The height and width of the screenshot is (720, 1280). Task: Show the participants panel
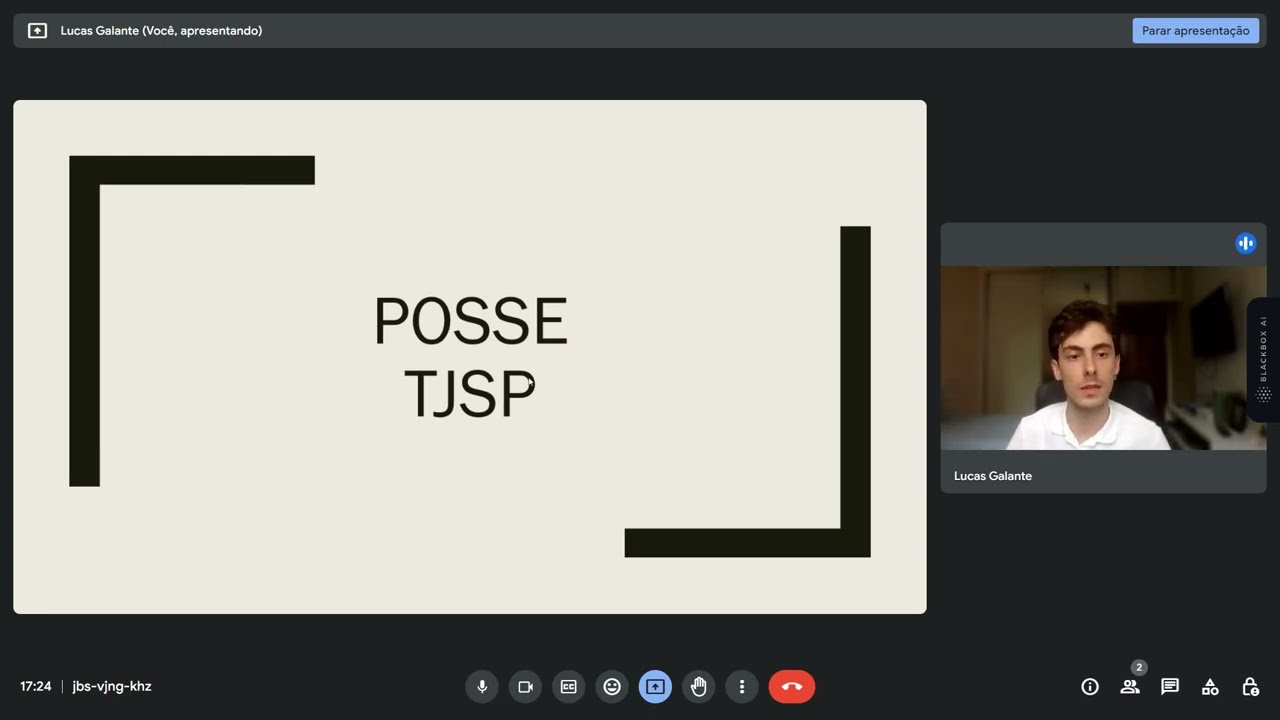tap(1130, 687)
